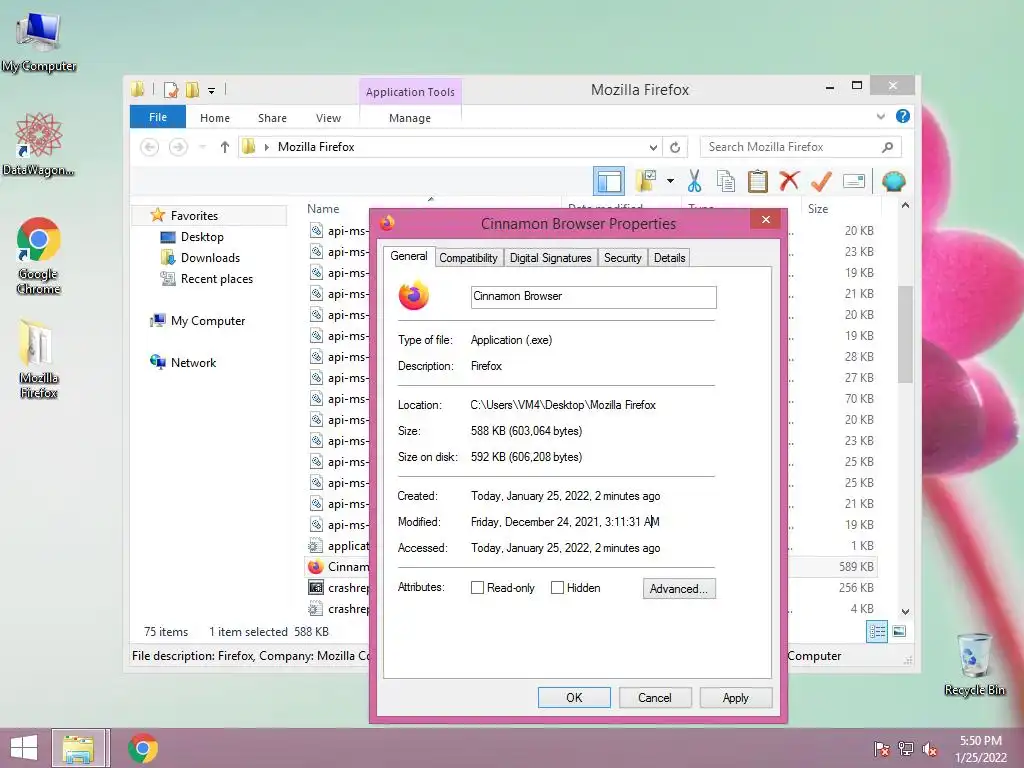1024x768 pixels.
Task: Close the Cinnamon Browser Properties dialog
Action: [765, 219]
